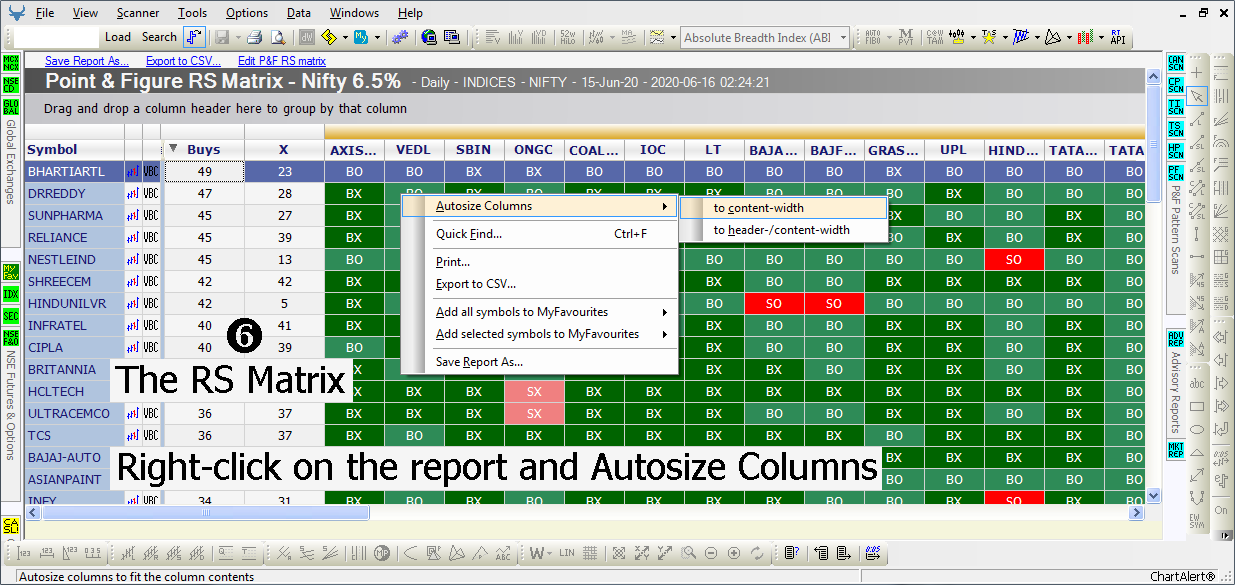Open the File menu
The height and width of the screenshot is (585, 1235).
45,13
